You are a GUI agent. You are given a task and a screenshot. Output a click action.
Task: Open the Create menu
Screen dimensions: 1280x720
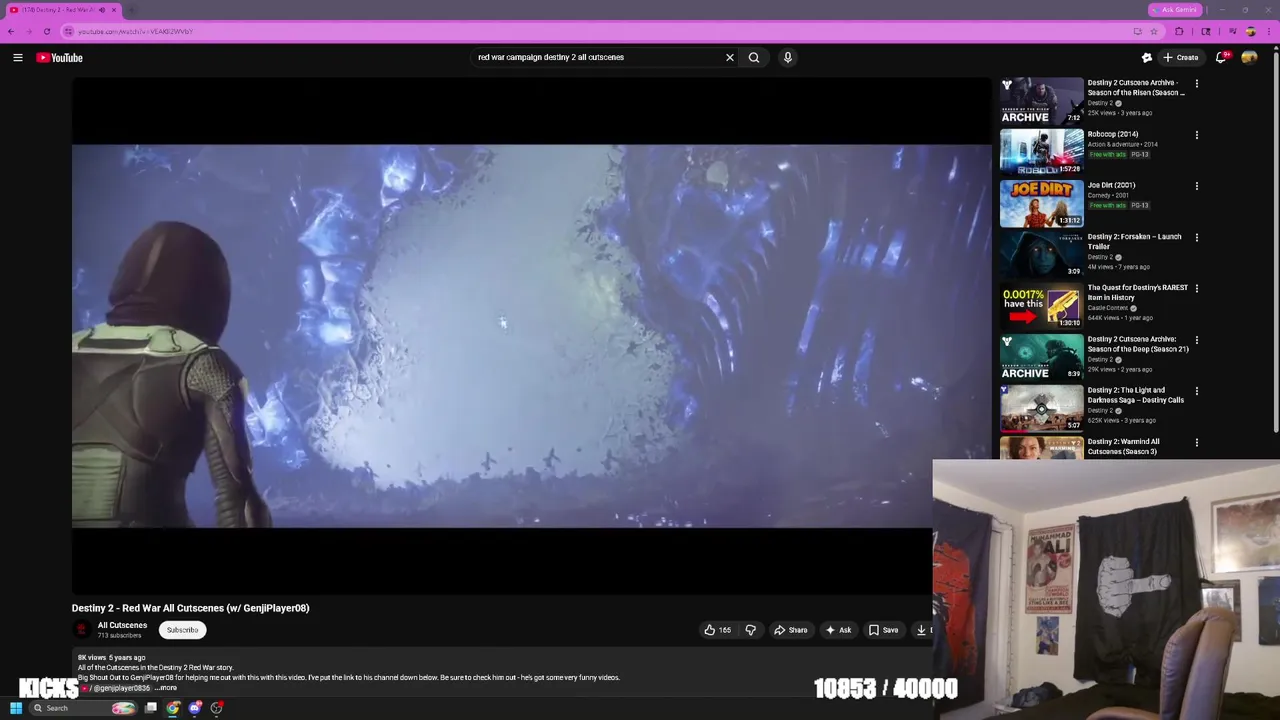tap(1180, 58)
